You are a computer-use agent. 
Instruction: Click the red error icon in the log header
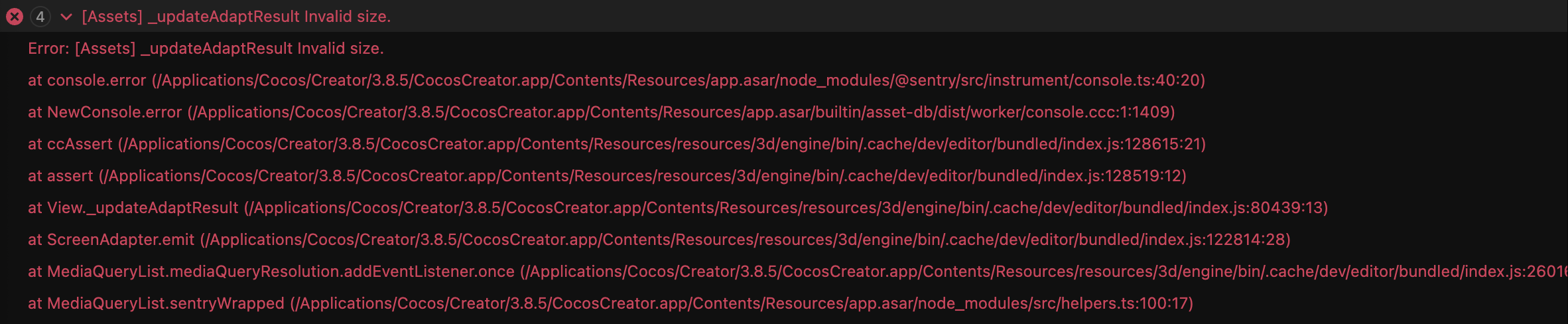click(x=15, y=17)
